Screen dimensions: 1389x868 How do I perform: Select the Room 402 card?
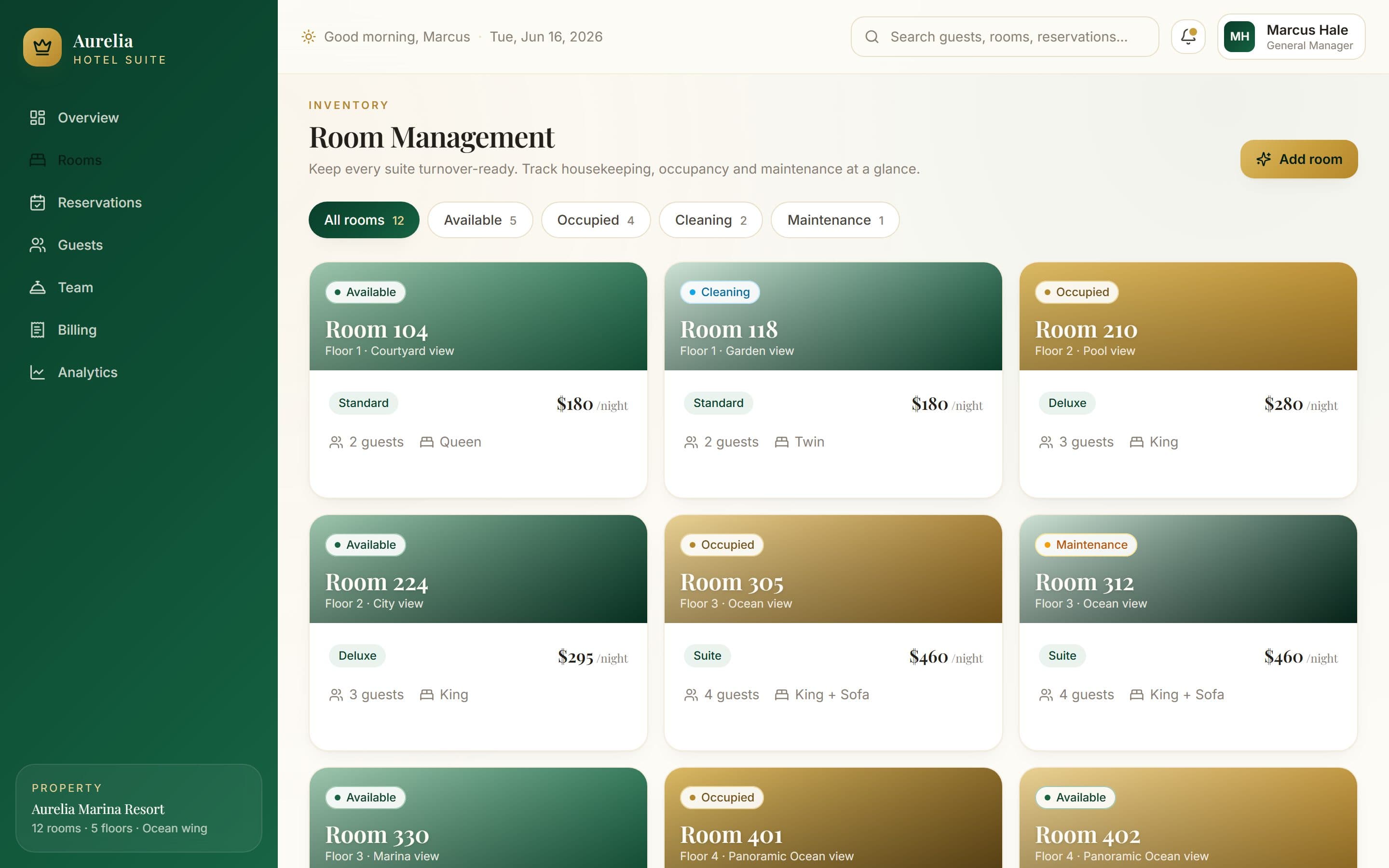point(1188,818)
